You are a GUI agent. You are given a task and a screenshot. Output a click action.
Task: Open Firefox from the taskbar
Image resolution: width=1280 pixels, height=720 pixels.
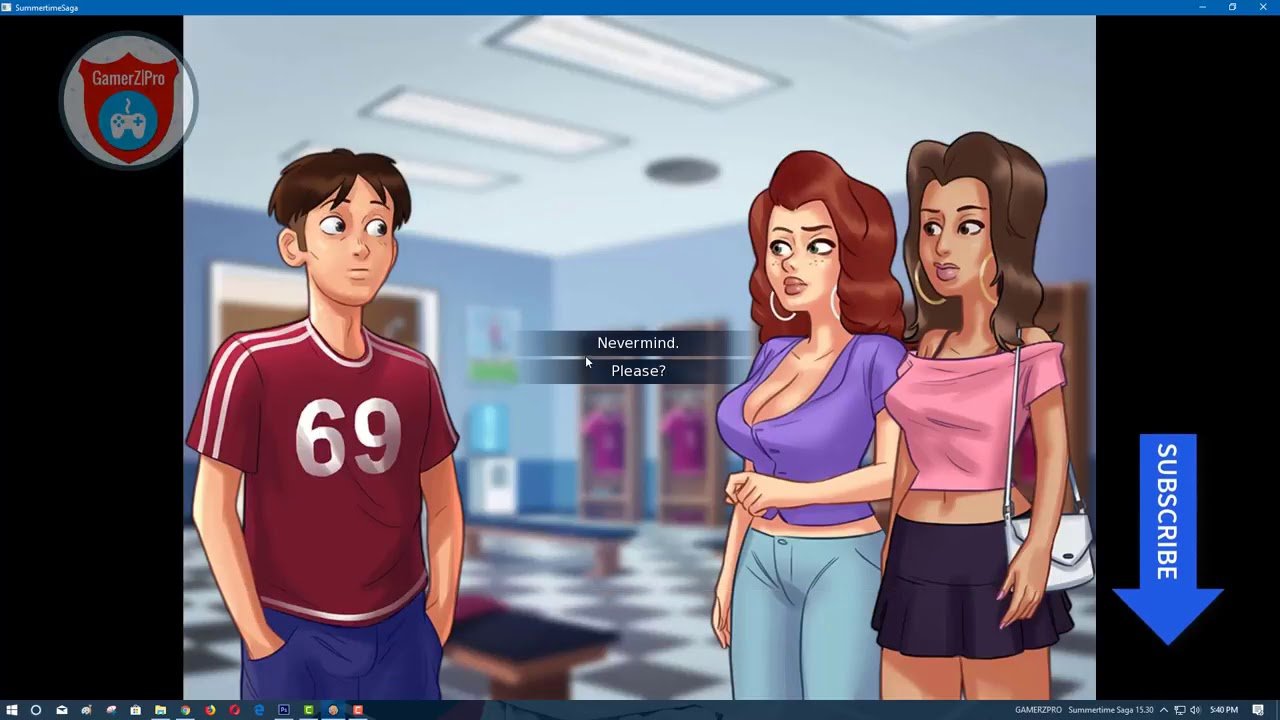pyautogui.click(x=210, y=710)
